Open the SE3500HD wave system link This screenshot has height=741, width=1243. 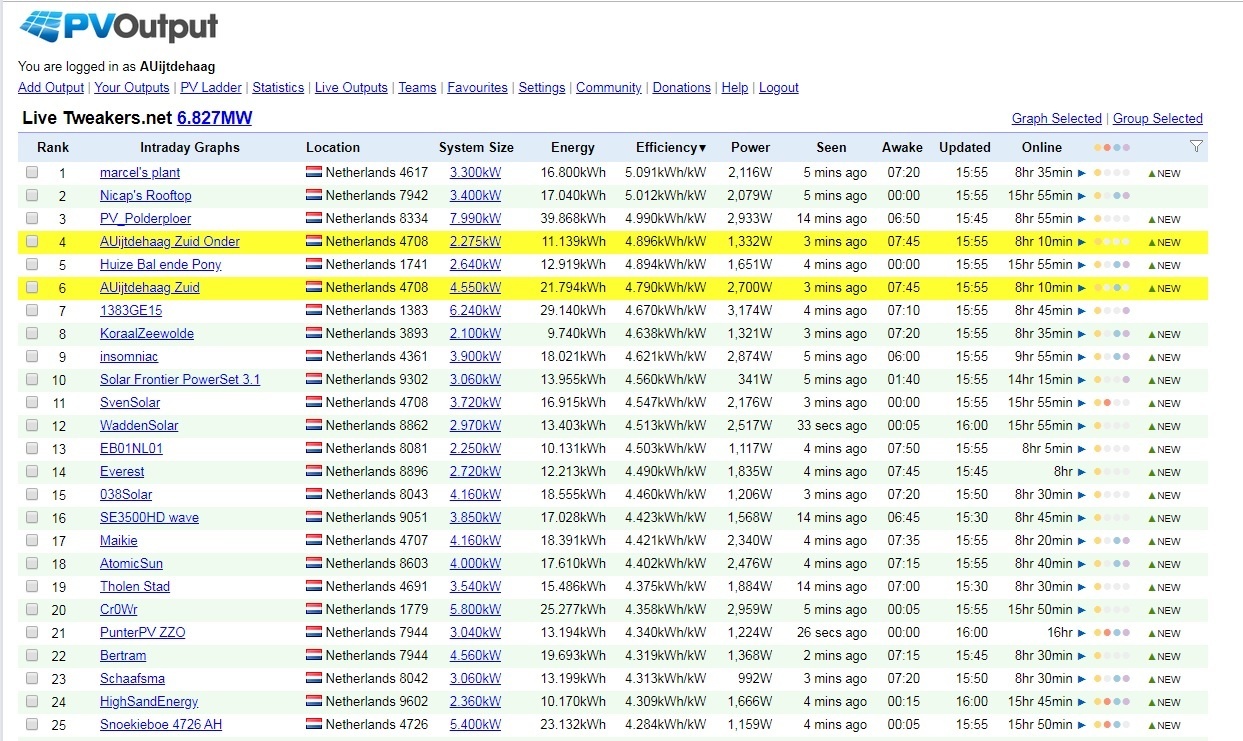click(x=149, y=518)
